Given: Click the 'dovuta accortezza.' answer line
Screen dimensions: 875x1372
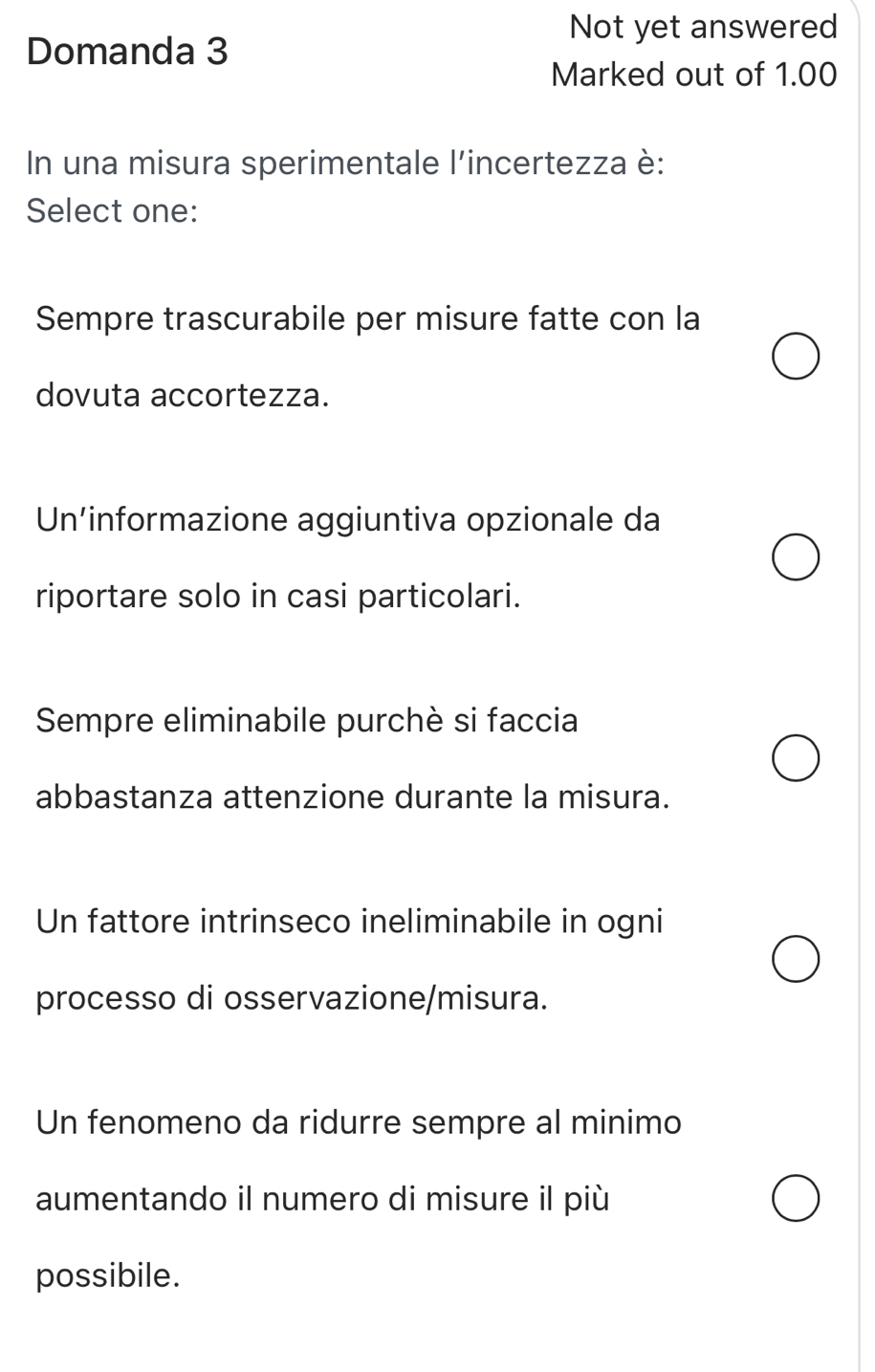Looking at the screenshot, I should pos(183,395).
